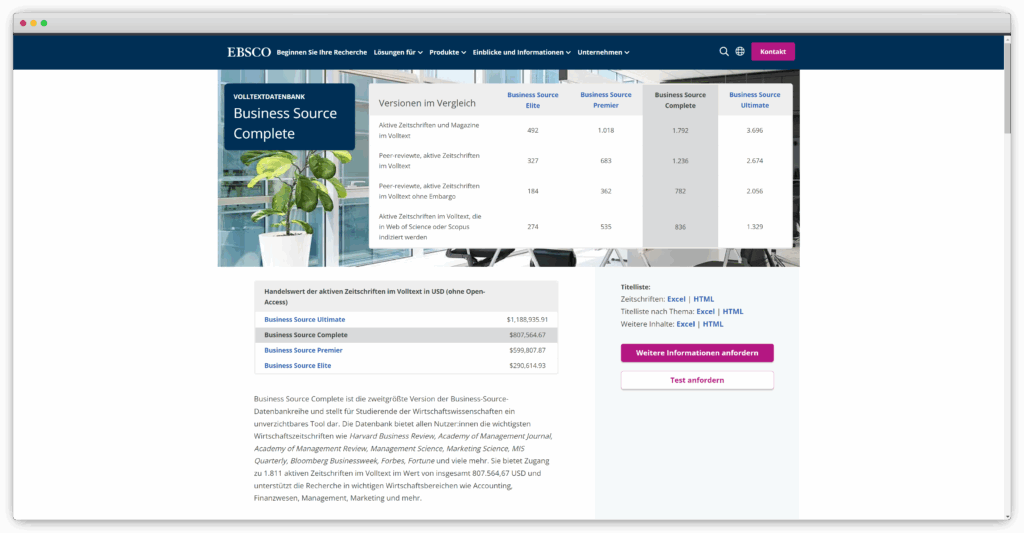Open Business Source Ultimate column header link
This screenshot has width=1024, height=533.
(x=754, y=100)
